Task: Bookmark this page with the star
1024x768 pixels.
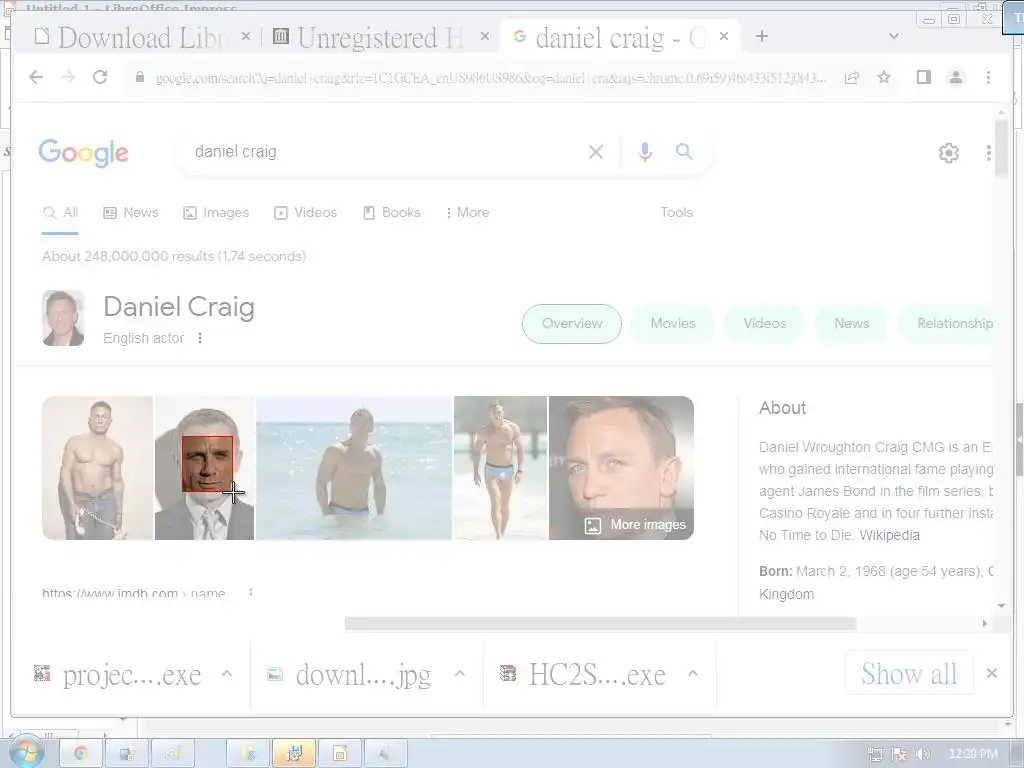Action: point(884,77)
